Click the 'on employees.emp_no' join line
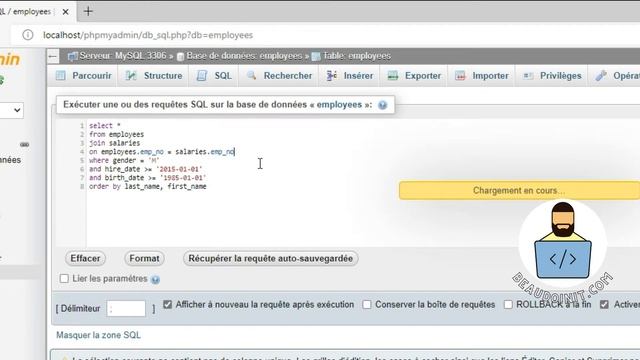Screen dimensions: 640x360 tap(162, 152)
